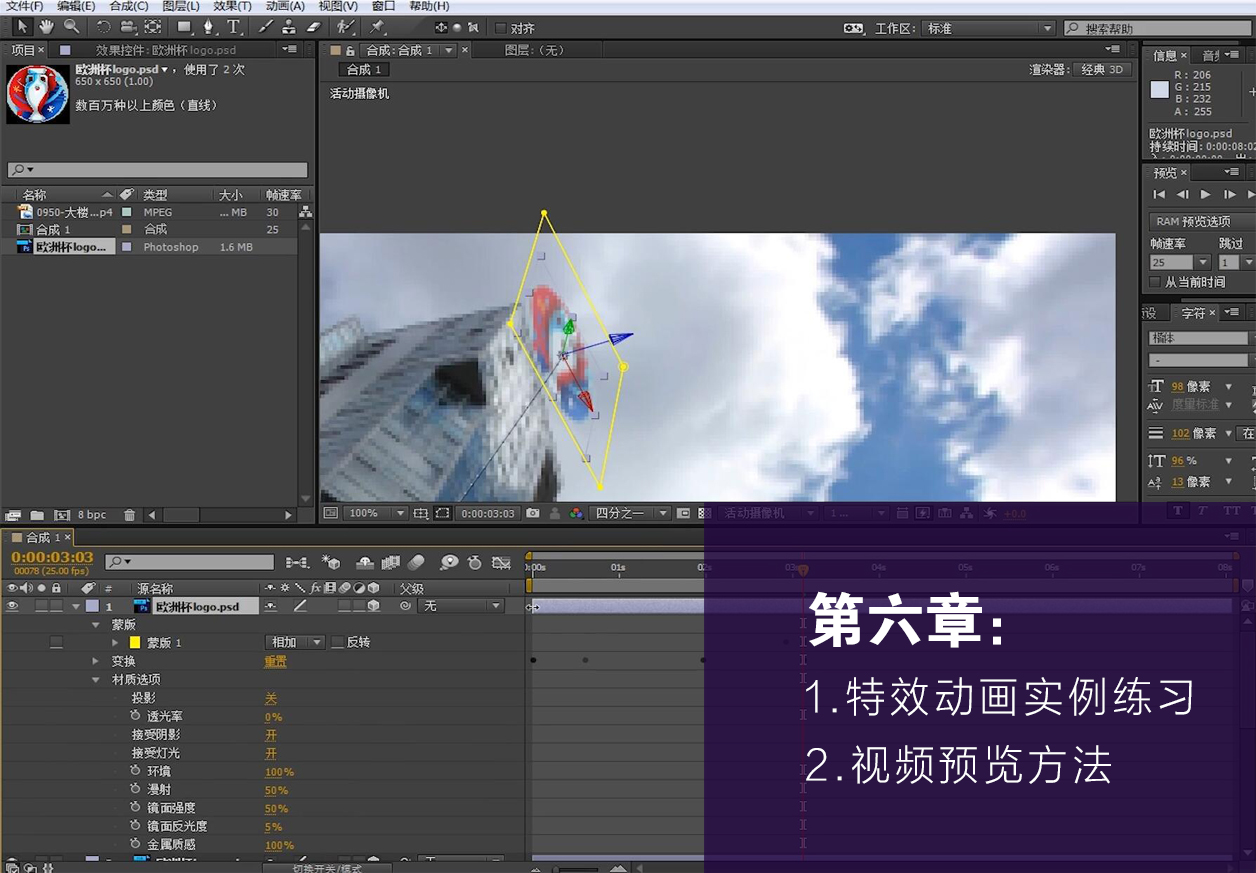Screen dimensions: 1256x873
Task: Collapse the 材质选项 material options group
Action: 96,679
